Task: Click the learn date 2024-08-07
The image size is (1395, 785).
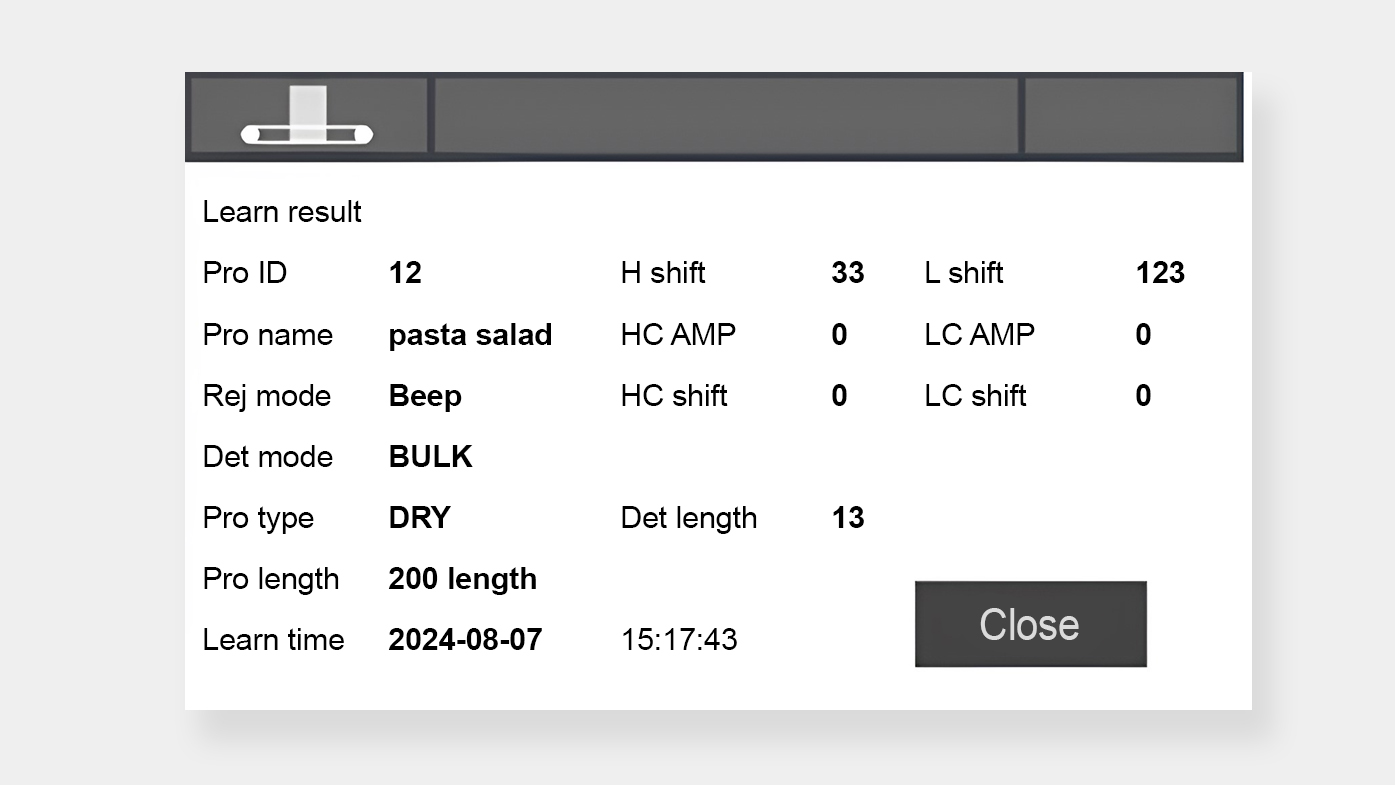Action: coord(465,640)
